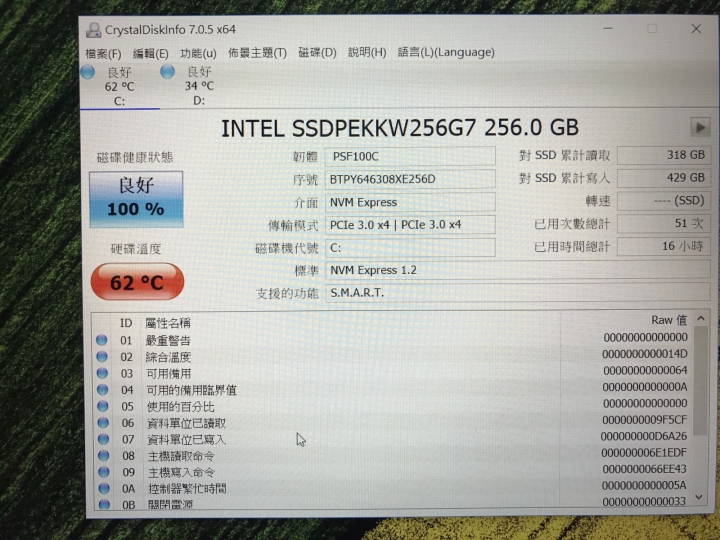Click status orb for attribute 08 主機讀取命令
This screenshot has height=540, width=720.
click(x=104, y=456)
